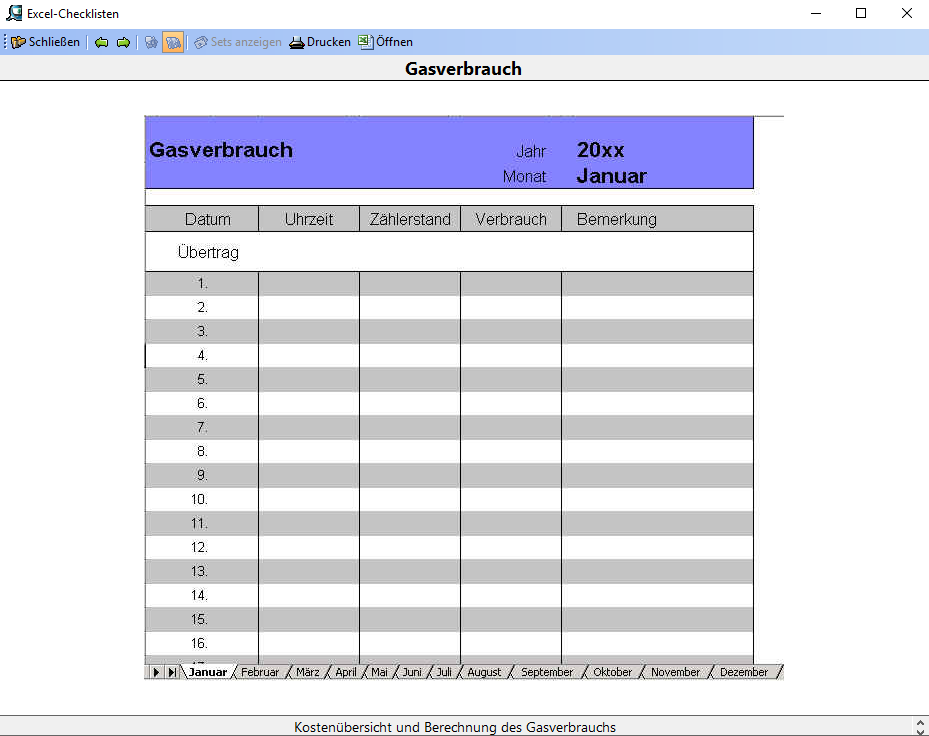Click the Zählerstand column header

pos(410,219)
